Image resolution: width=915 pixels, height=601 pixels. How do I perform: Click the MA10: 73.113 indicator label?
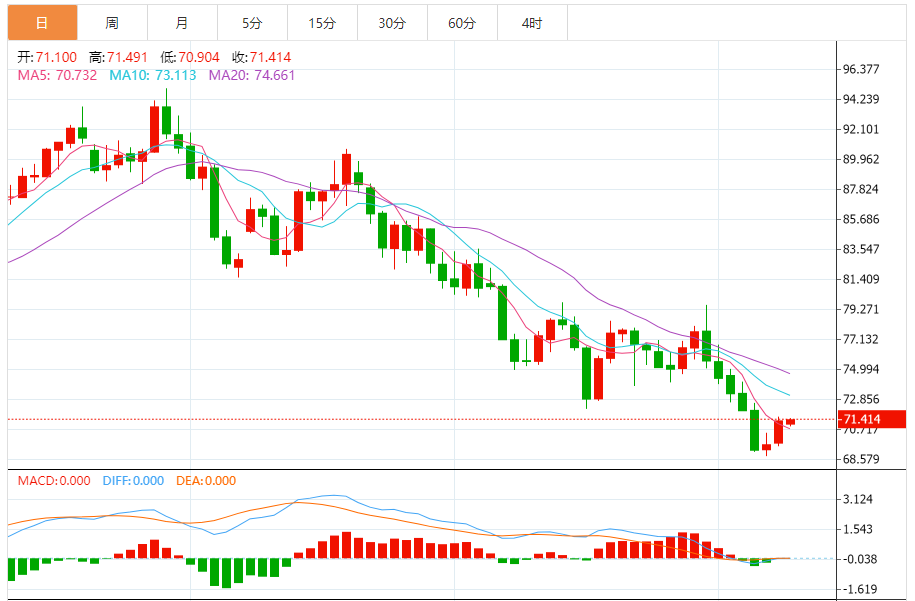[x=153, y=75]
